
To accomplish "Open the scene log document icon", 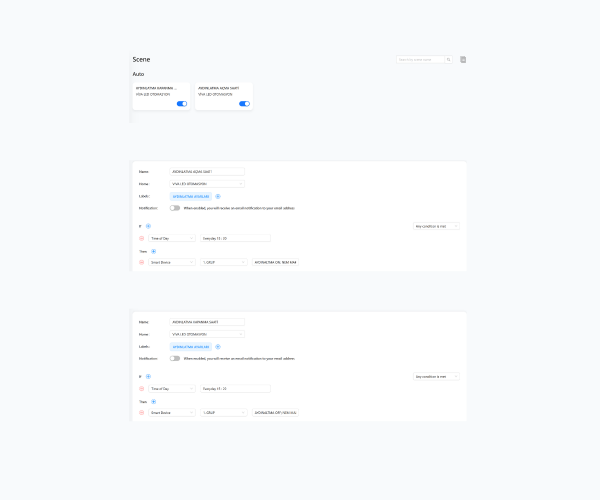I will click(x=463, y=60).
